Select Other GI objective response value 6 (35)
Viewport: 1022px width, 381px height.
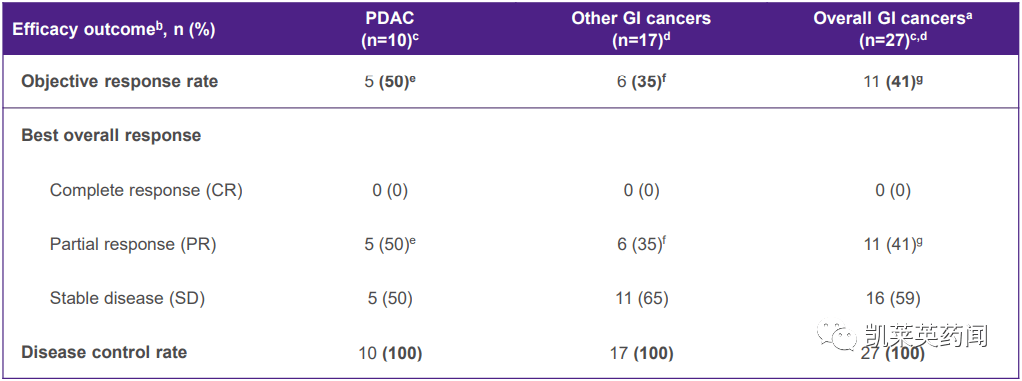(641, 81)
